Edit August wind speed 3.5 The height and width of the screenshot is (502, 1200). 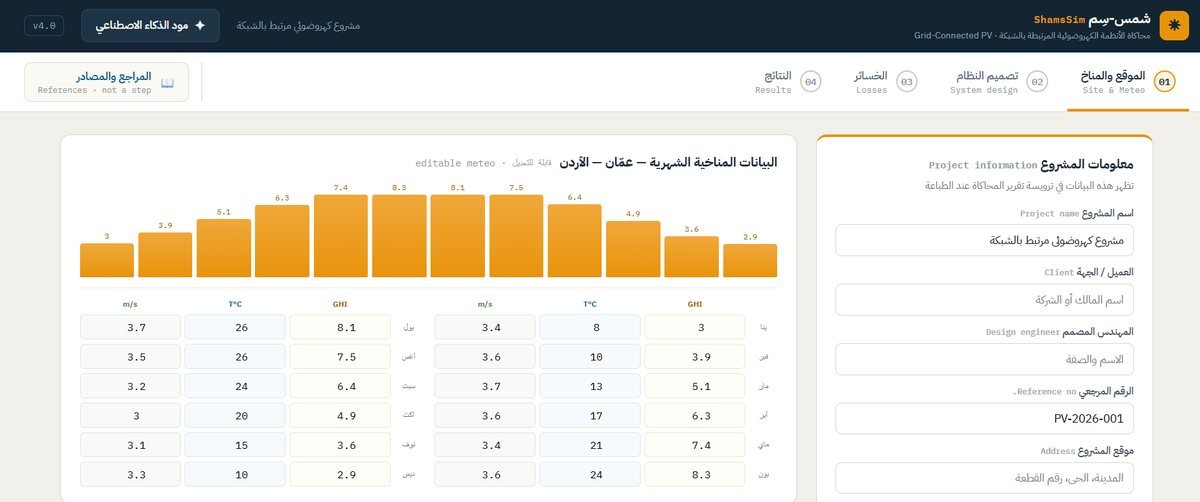[x=130, y=356]
